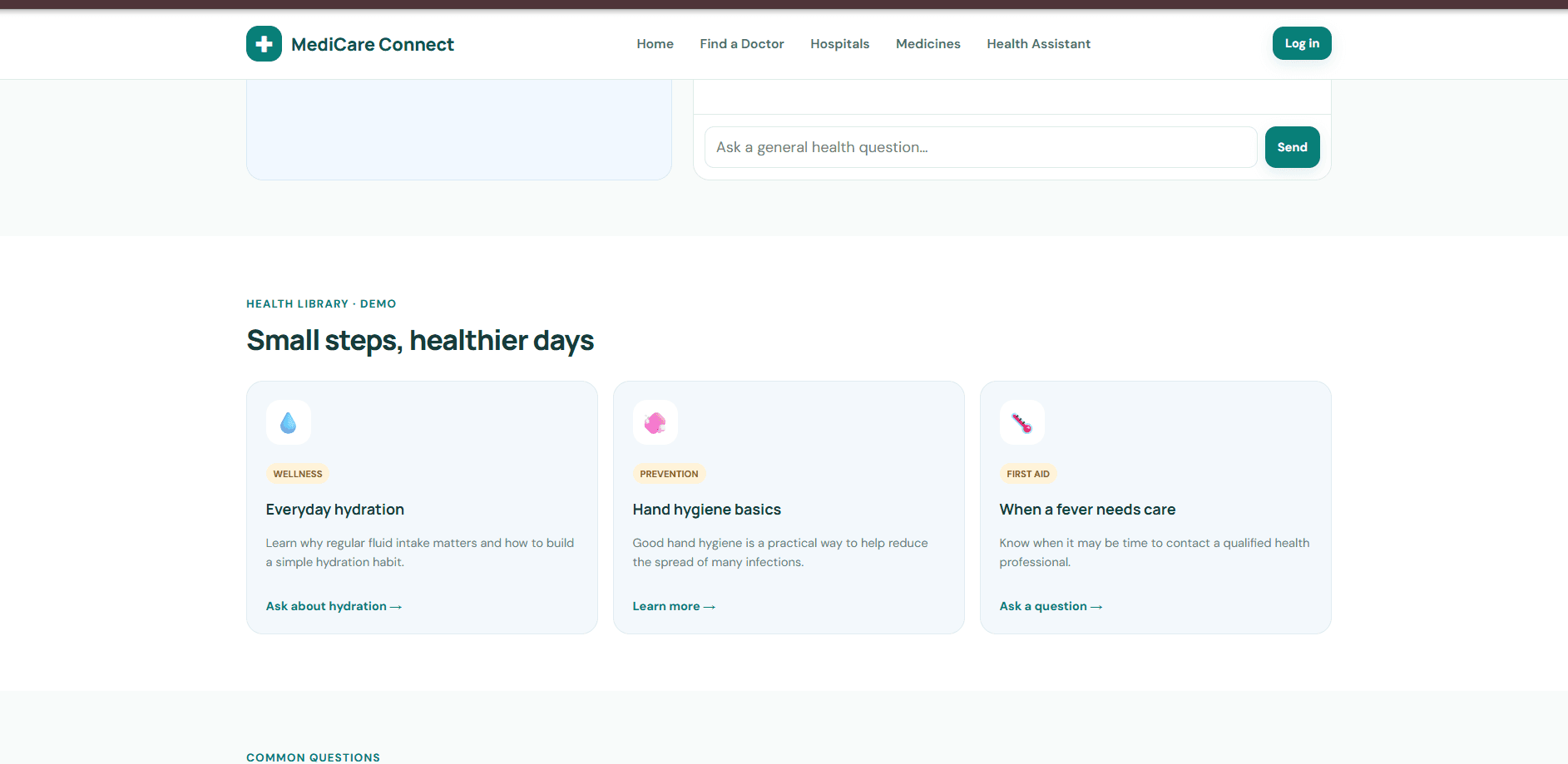Follow the Ask about hydration link
The image size is (1568, 764).
click(334, 606)
